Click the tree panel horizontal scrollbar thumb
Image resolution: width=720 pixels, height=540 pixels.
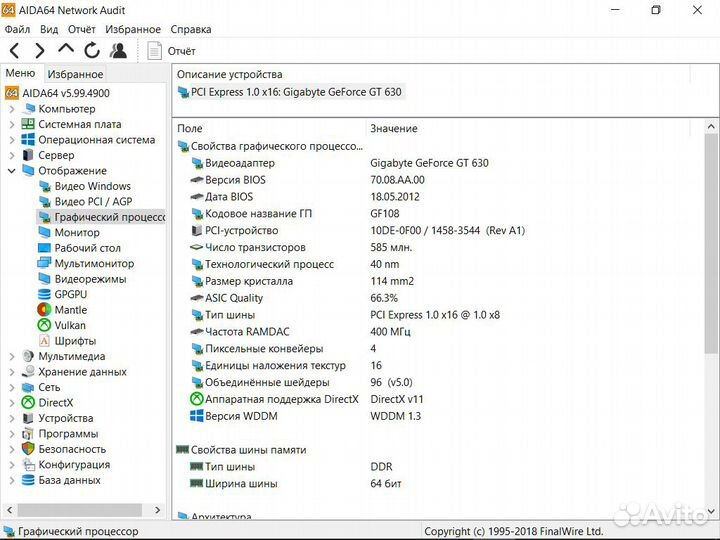click(x=79, y=510)
